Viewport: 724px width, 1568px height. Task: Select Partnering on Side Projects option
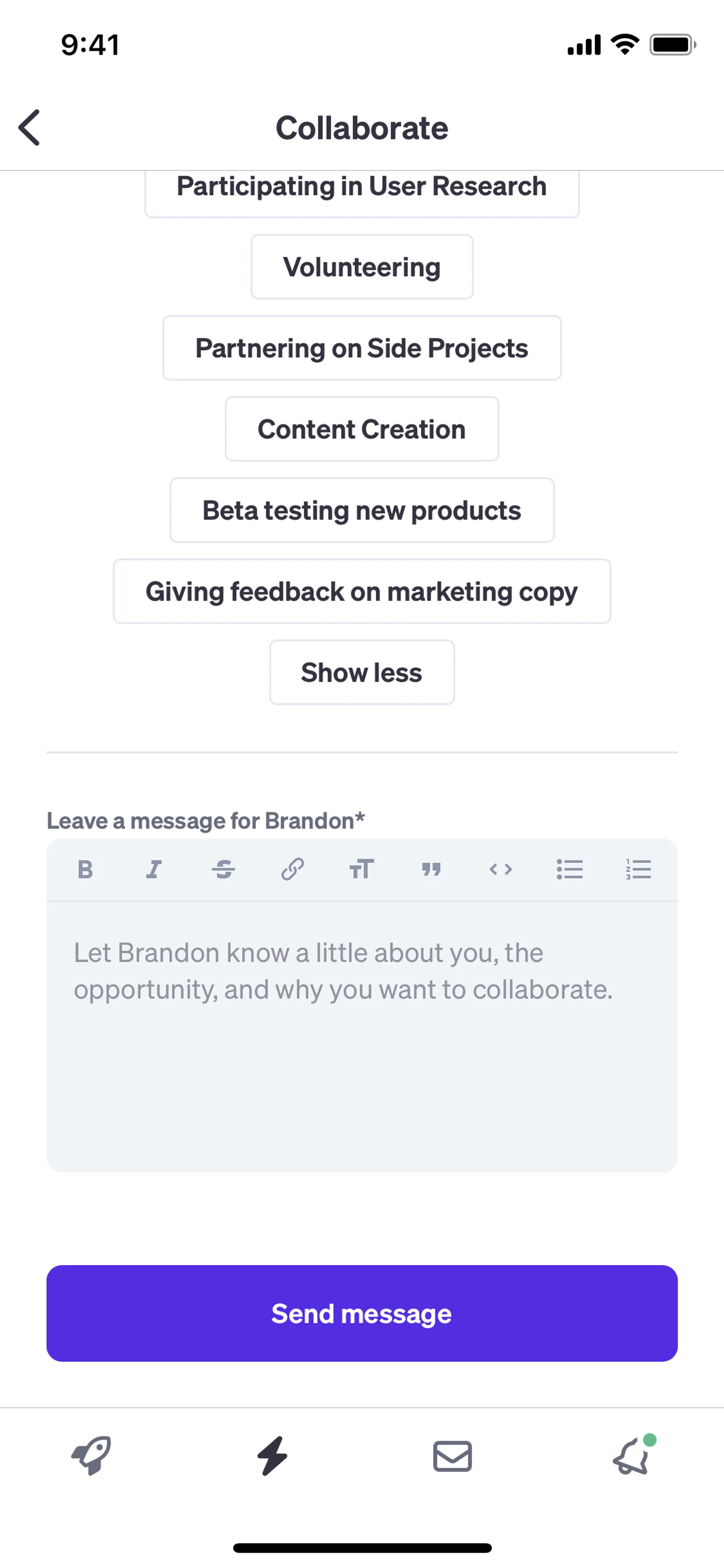click(362, 348)
